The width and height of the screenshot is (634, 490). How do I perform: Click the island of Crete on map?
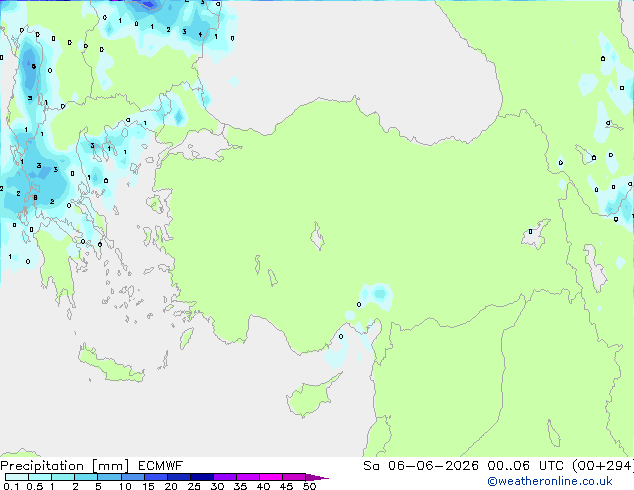(110, 365)
